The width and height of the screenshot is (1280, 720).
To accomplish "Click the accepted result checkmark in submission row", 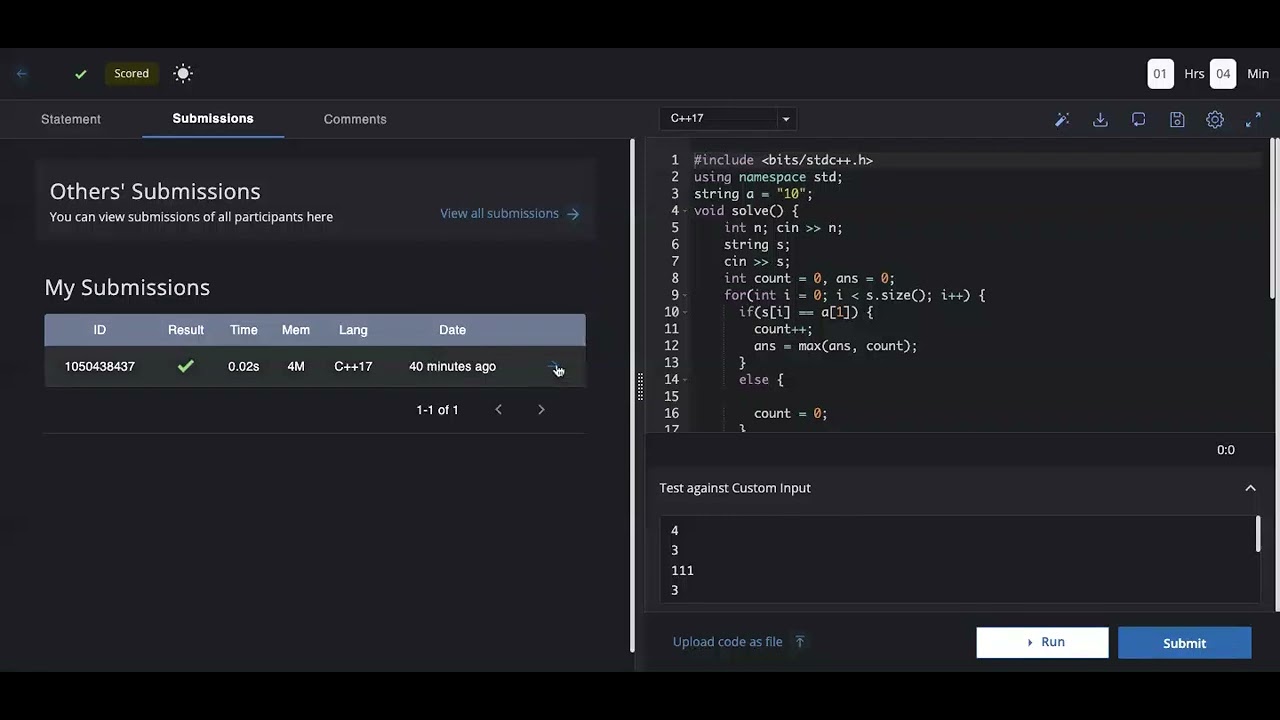I will [186, 366].
